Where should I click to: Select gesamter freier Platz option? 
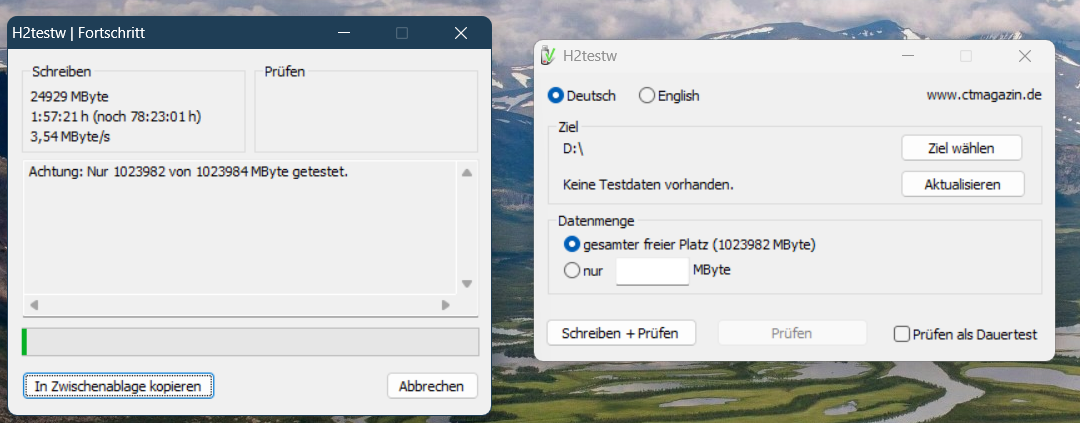pos(572,244)
